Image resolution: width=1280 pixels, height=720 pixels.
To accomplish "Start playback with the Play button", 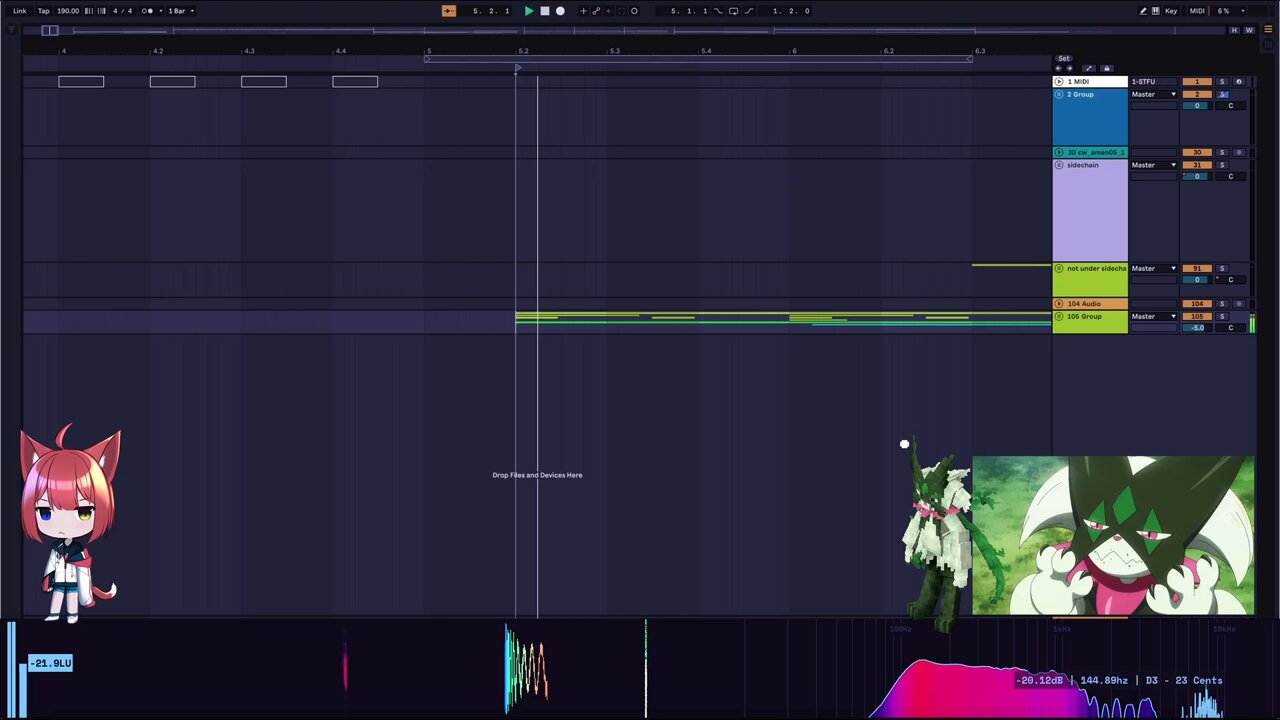I will [x=529, y=11].
